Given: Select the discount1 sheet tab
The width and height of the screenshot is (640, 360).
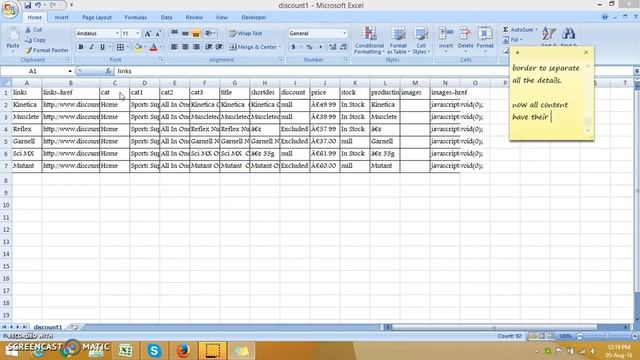Looking at the screenshot, I should [48, 327].
